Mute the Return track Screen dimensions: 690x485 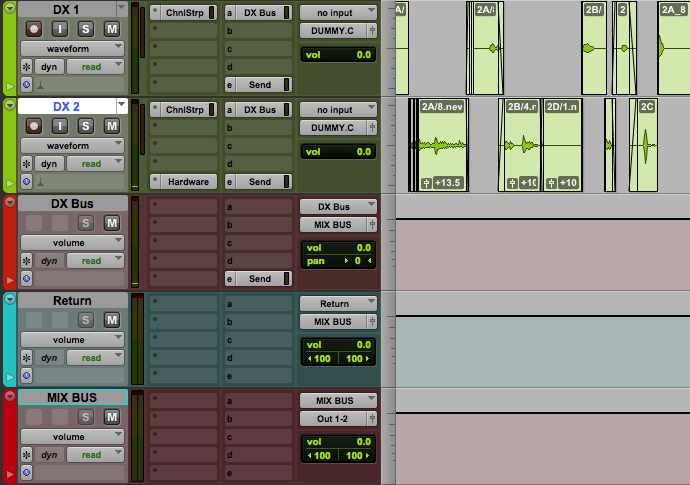(x=112, y=320)
